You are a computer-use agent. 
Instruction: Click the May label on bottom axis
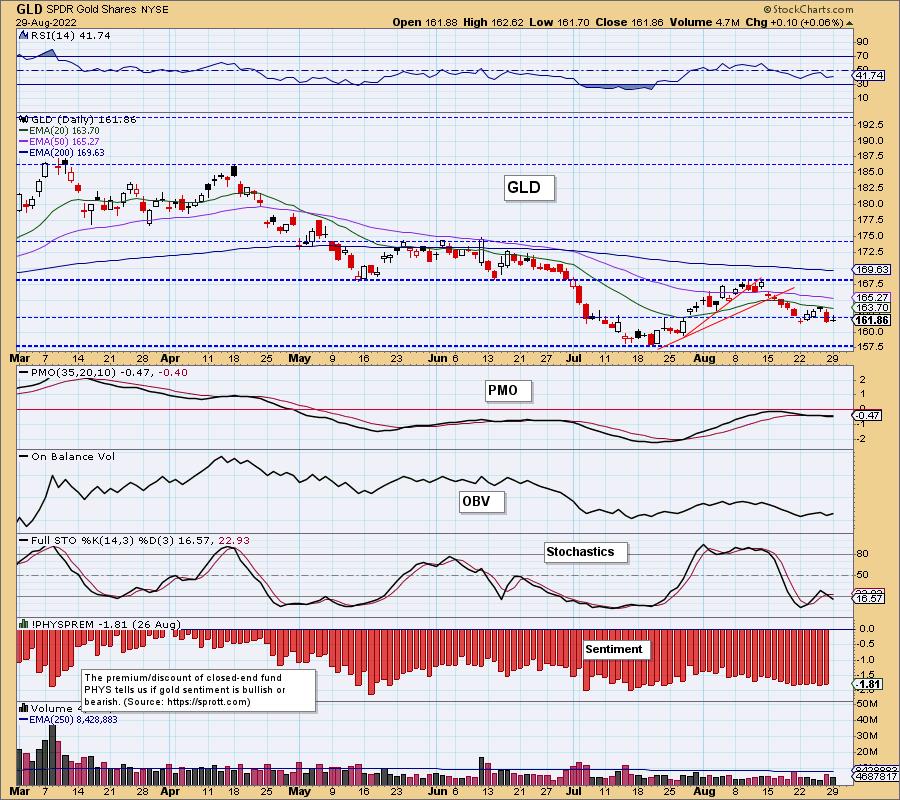coord(299,791)
